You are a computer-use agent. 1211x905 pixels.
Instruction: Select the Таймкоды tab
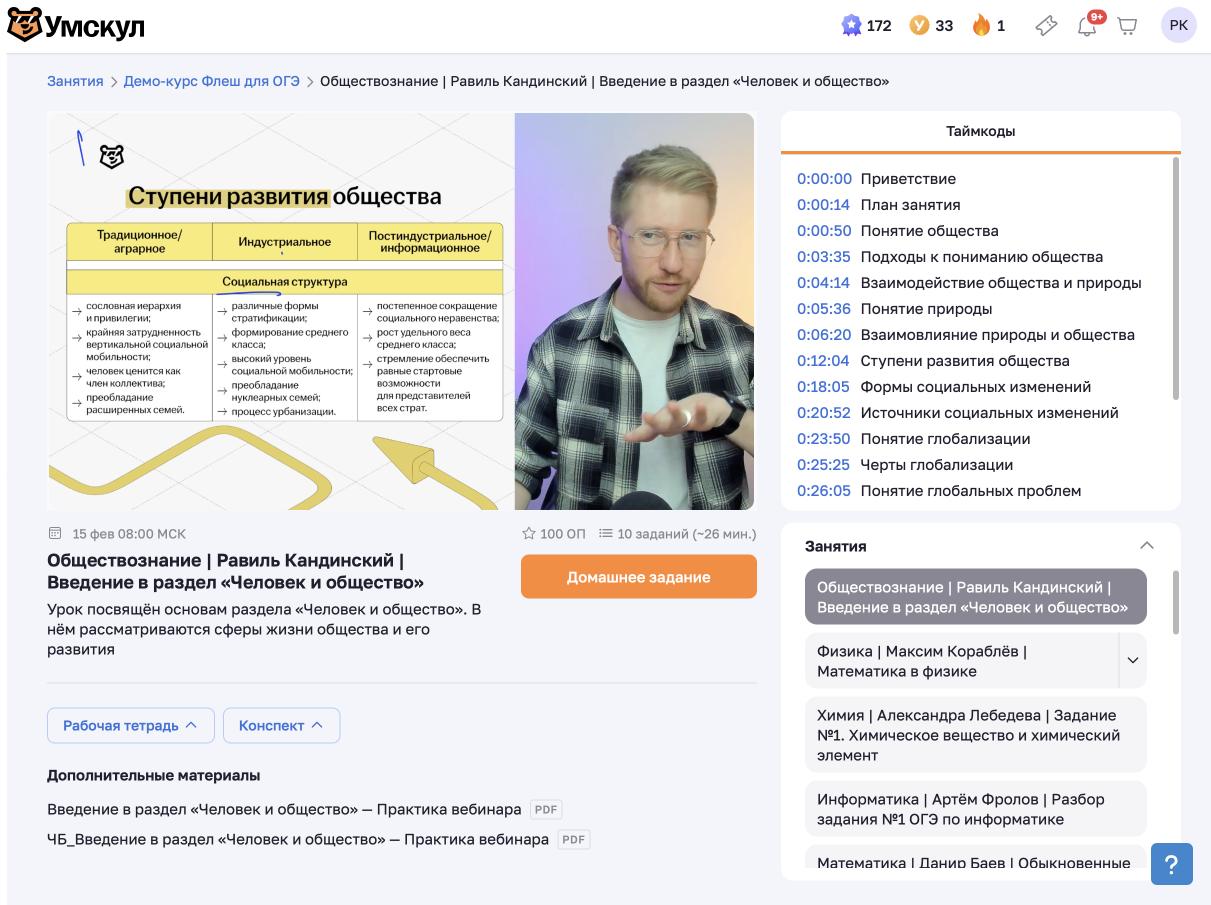[981, 131]
